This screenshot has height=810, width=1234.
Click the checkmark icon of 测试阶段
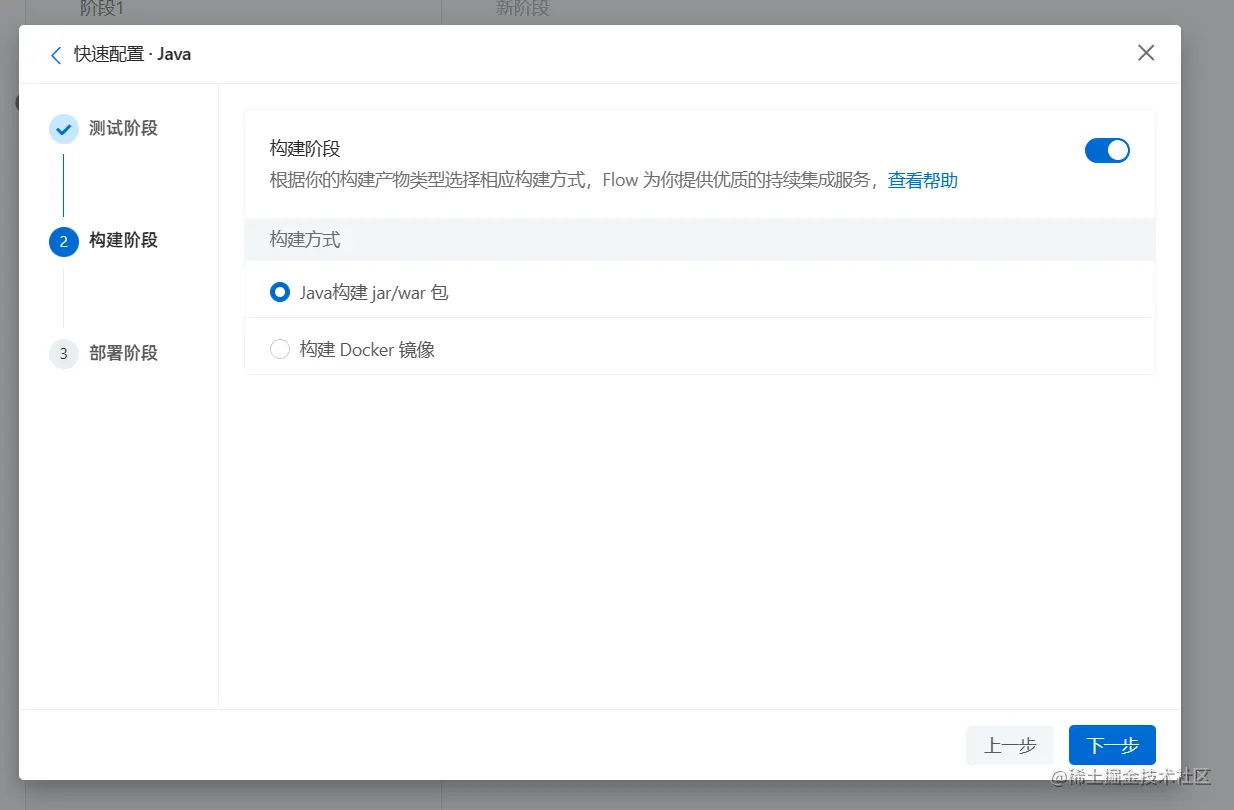64,129
